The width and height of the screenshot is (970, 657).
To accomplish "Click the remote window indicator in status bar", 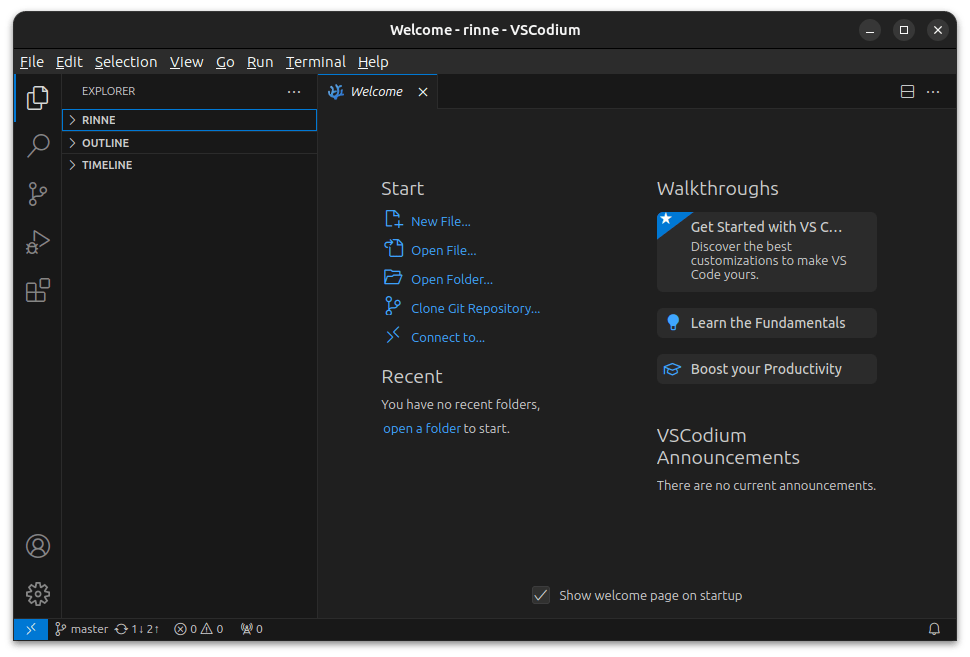I will click(31, 629).
